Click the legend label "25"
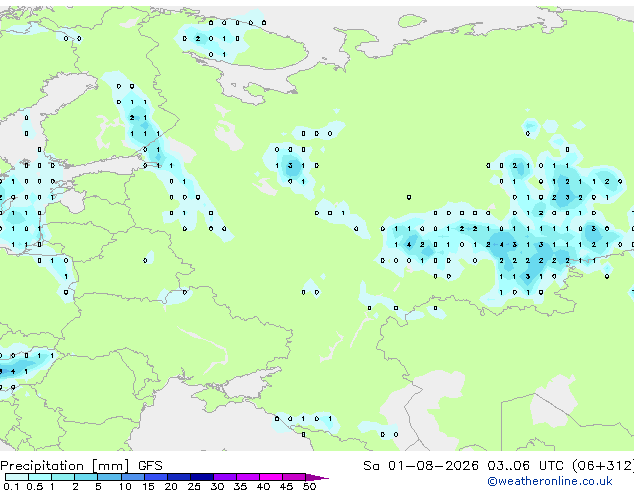Screen dimensions: 634x490 (194, 486)
